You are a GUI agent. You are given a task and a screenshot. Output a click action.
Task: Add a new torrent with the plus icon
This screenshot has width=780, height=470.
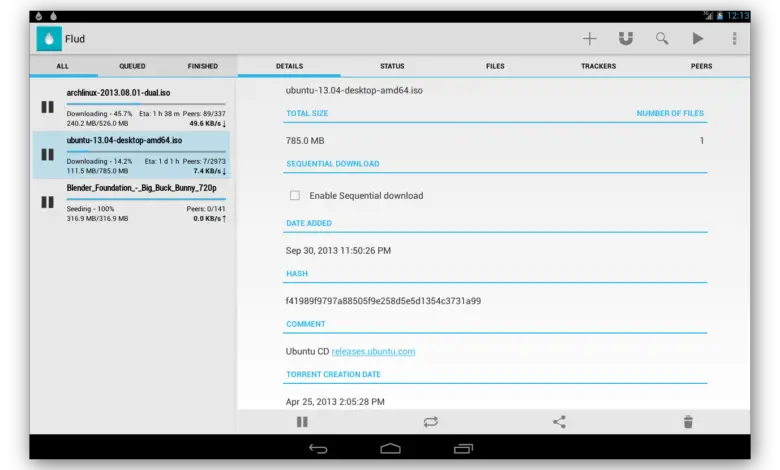point(589,39)
